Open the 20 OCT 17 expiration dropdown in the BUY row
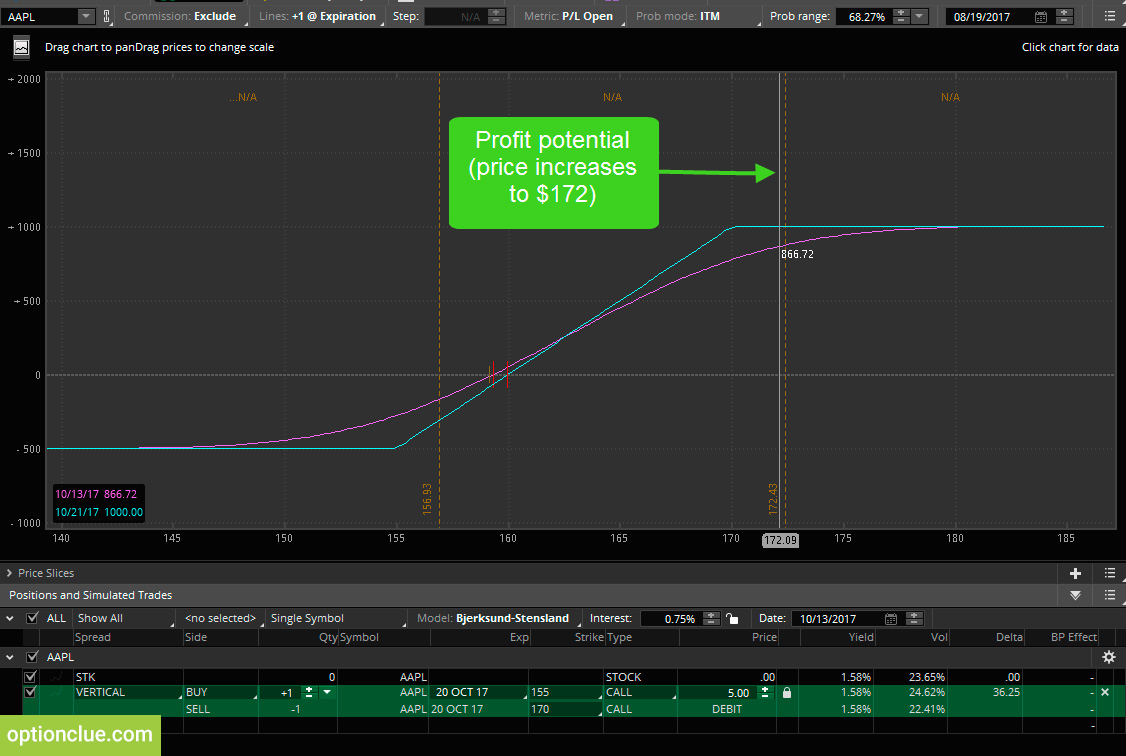 (x=479, y=692)
